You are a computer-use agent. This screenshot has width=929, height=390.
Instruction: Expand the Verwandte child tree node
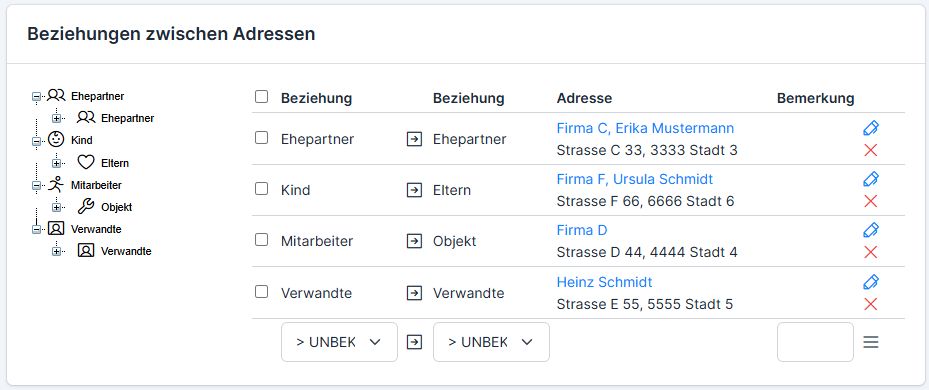[x=56, y=251]
